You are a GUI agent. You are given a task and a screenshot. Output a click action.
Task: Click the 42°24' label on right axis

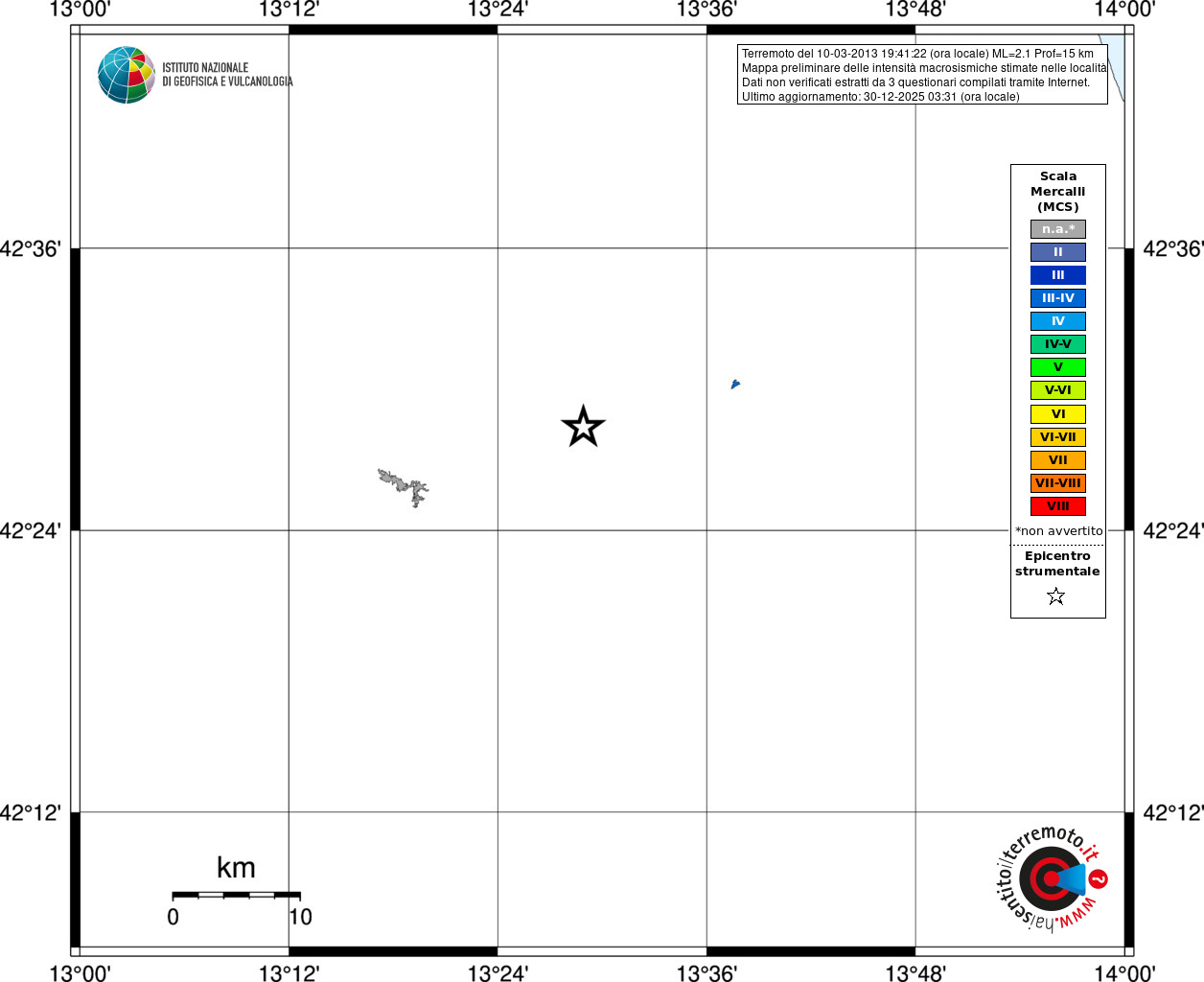[1173, 530]
